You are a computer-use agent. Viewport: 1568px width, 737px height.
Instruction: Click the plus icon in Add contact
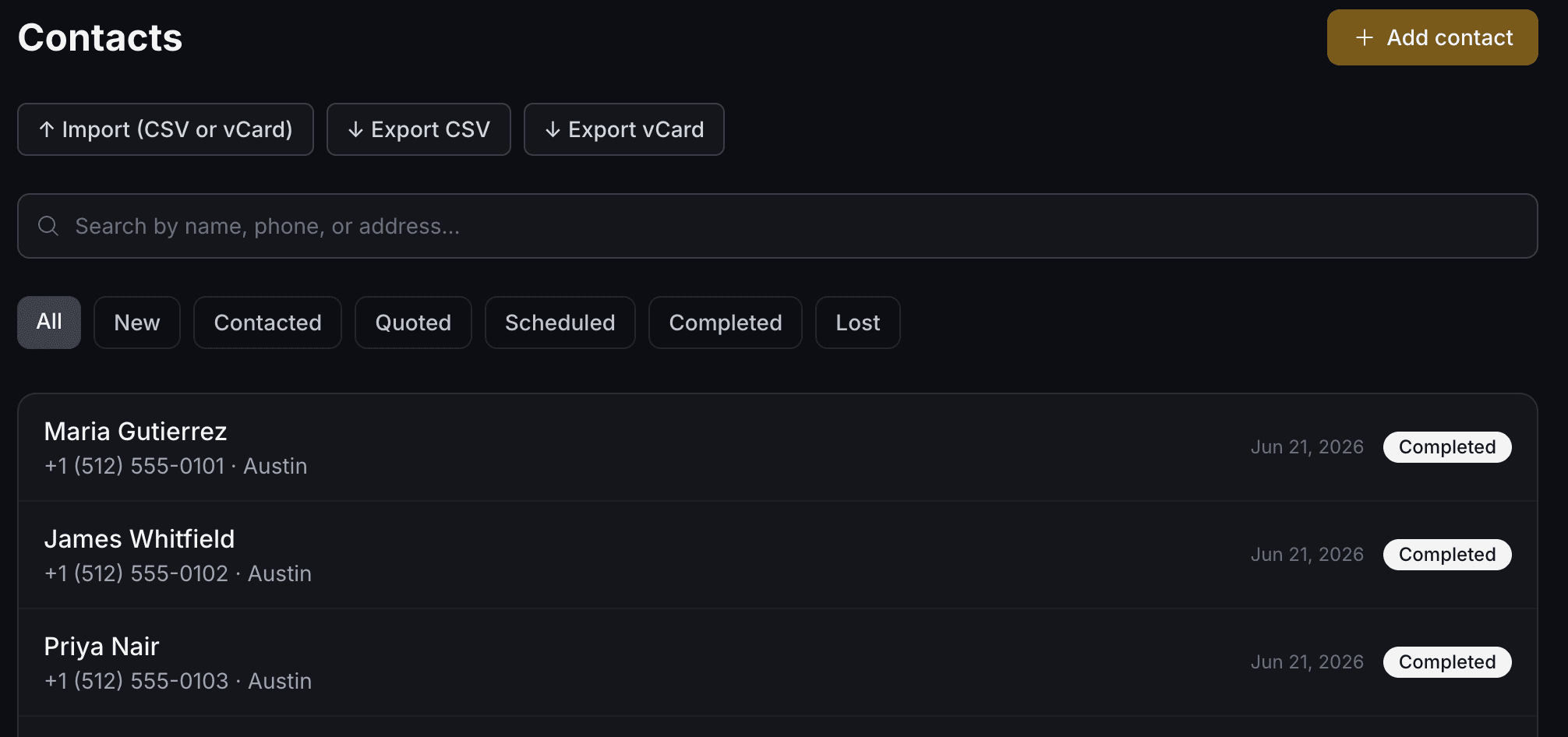tap(1364, 37)
